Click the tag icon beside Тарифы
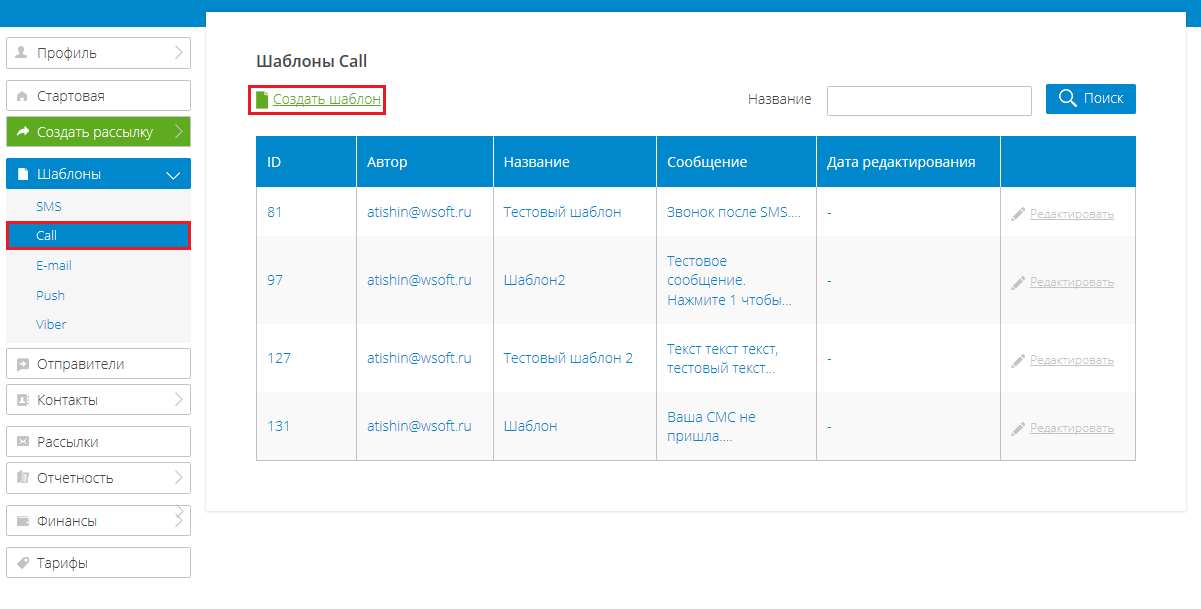 click(22, 563)
